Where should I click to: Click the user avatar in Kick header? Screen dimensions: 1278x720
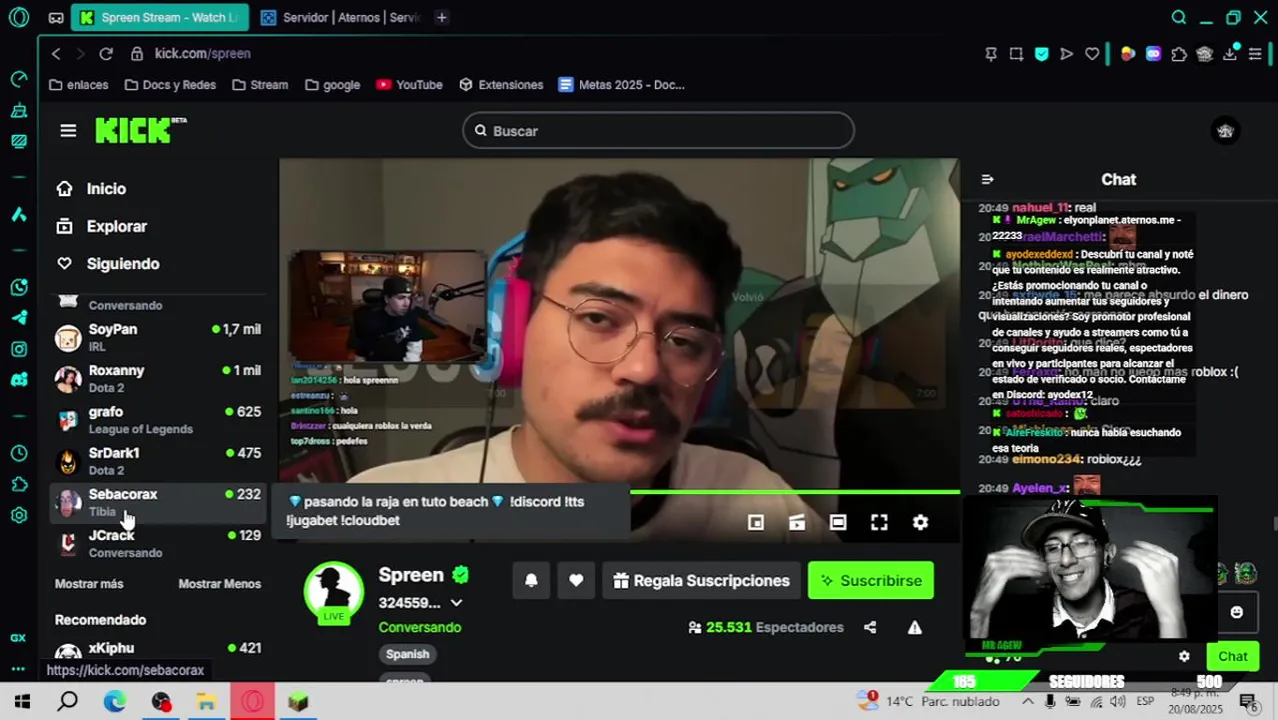coord(1225,131)
